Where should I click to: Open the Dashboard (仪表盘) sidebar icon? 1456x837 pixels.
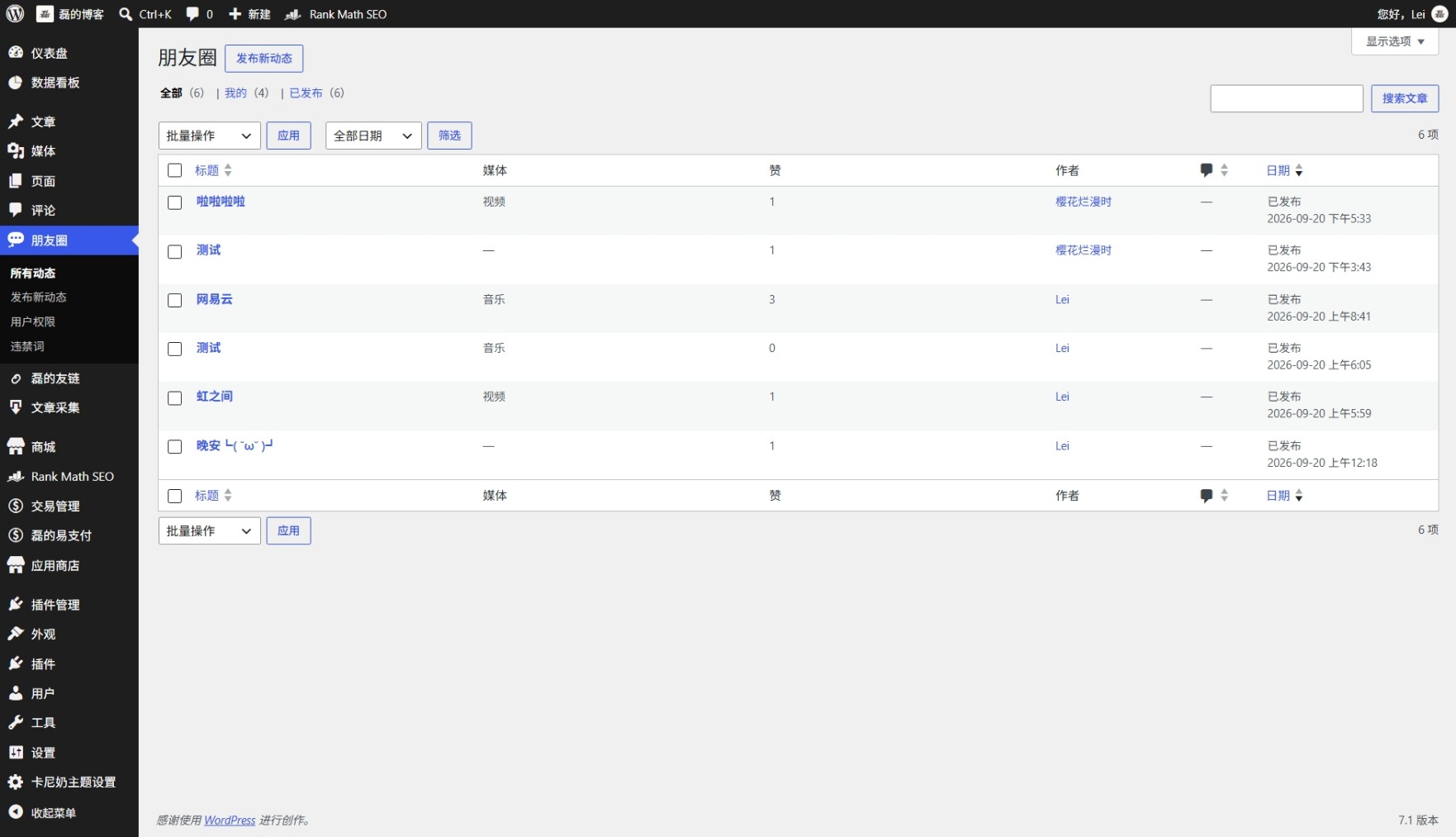[16, 52]
